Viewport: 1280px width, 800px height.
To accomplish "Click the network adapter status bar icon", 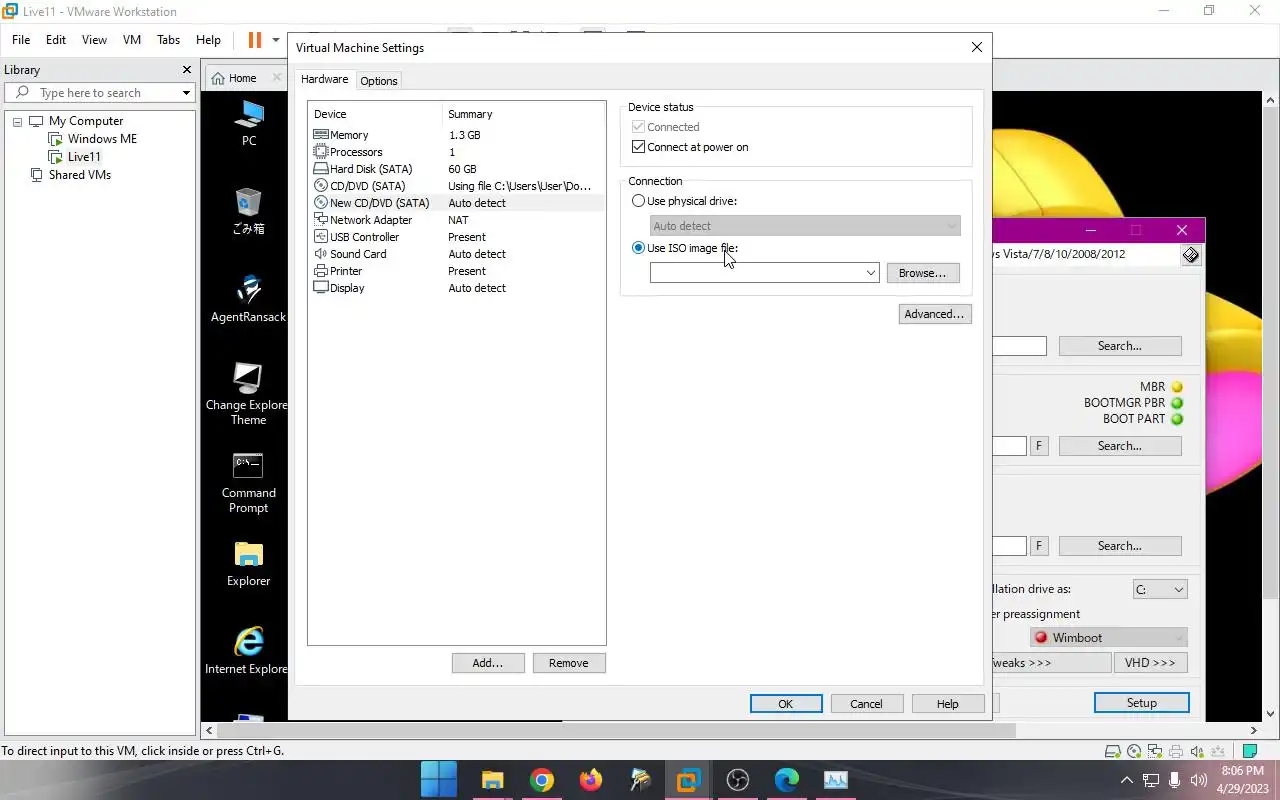I will [x=1155, y=752].
